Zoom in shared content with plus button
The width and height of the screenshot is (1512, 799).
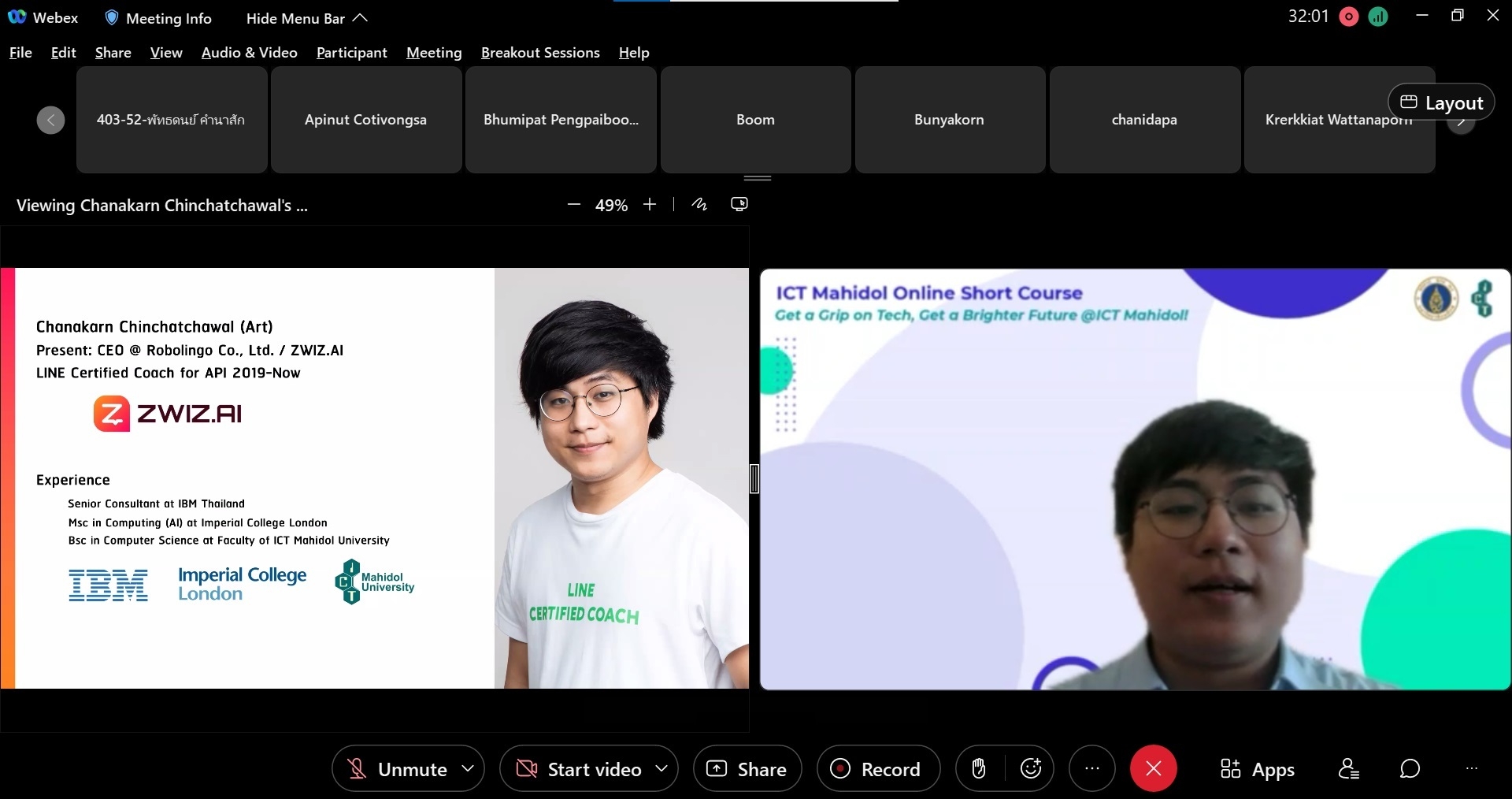(x=650, y=205)
